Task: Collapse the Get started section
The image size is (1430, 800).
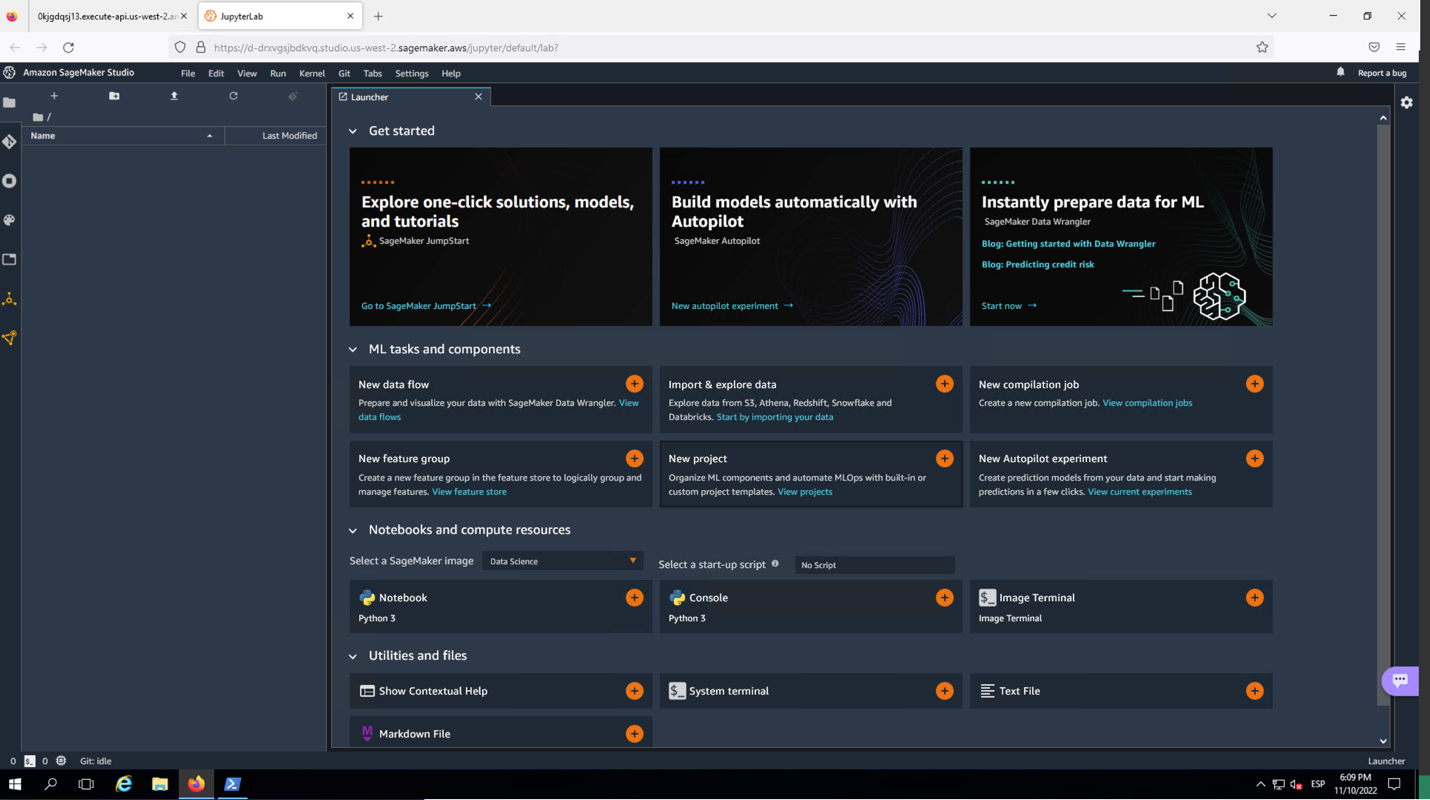Action: (353, 131)
